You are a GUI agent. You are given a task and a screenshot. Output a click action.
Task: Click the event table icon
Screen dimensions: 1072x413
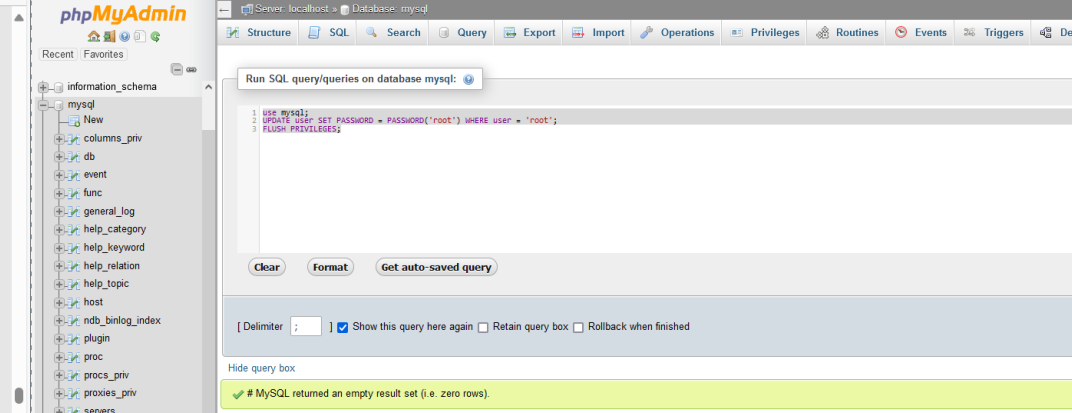coord(74,175)
